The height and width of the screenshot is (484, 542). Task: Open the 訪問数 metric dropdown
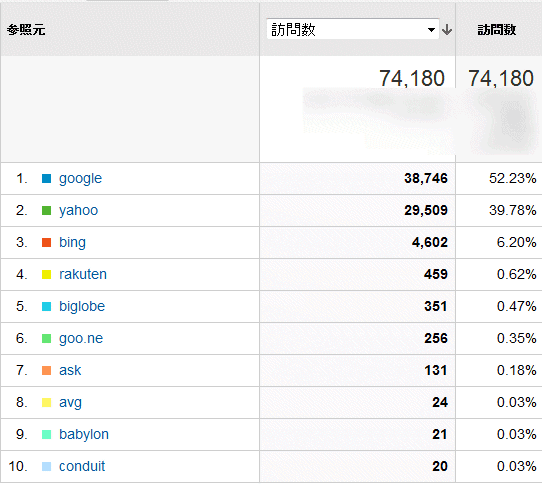(353, 29)
